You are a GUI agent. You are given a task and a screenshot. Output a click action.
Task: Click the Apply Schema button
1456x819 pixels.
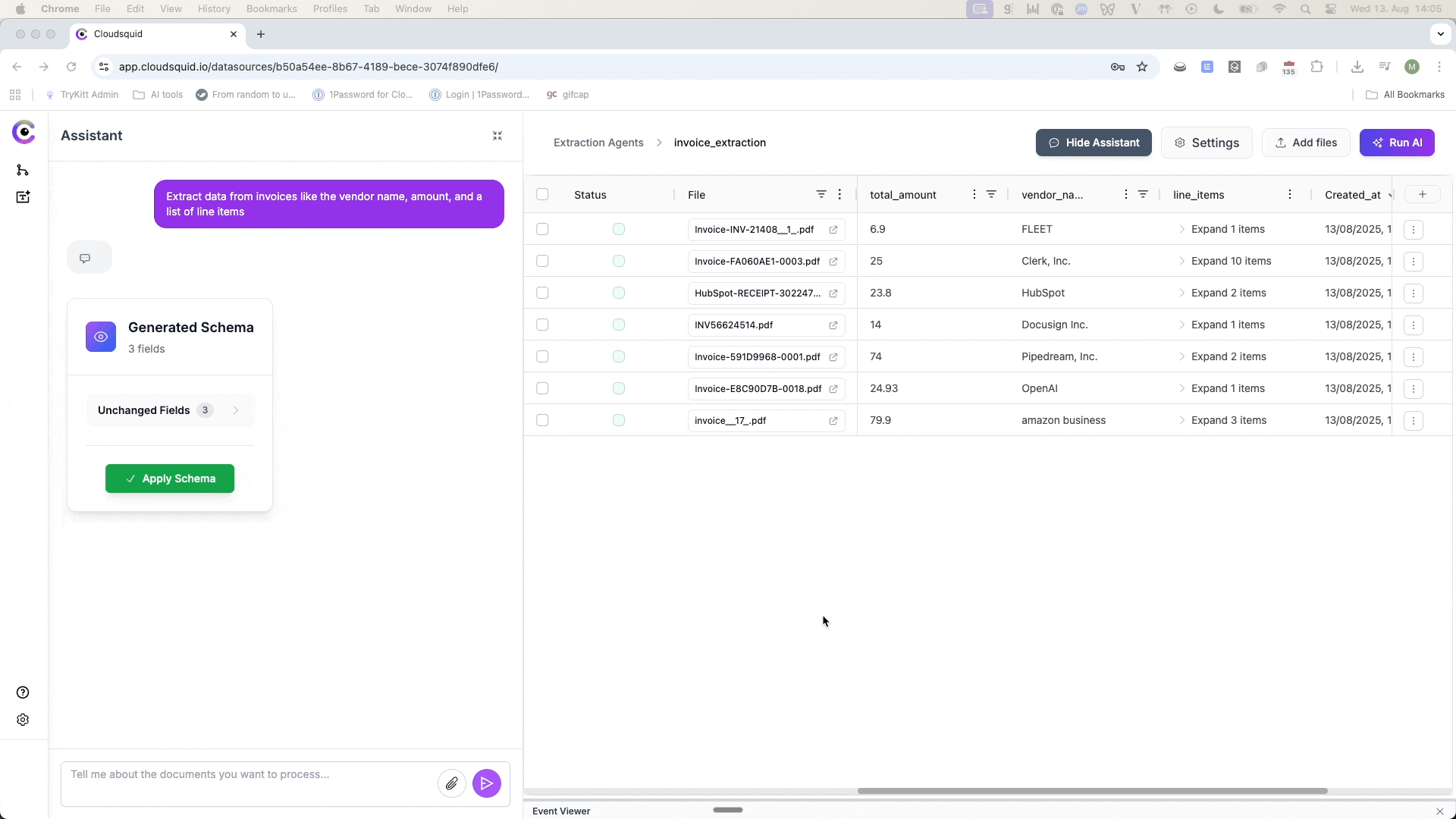pyautogui.click(x=170, y=479)
